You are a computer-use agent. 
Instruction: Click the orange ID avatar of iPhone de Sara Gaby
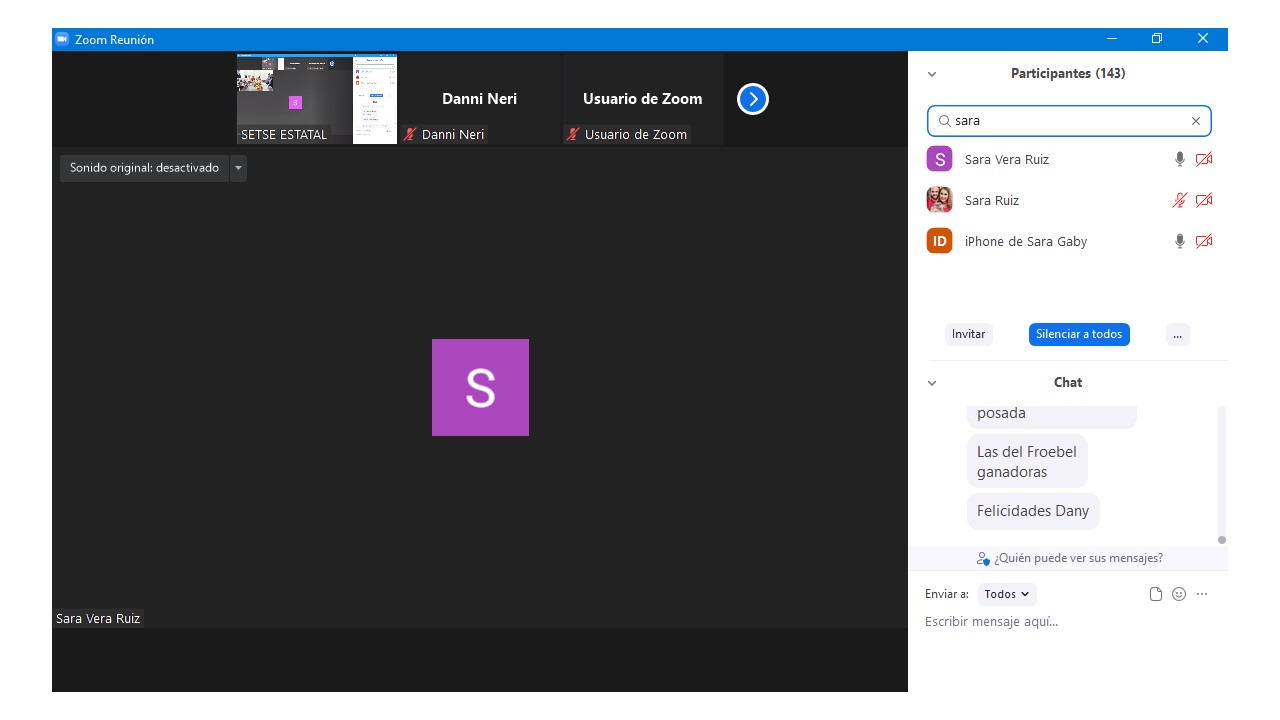[x=939, y=241]
